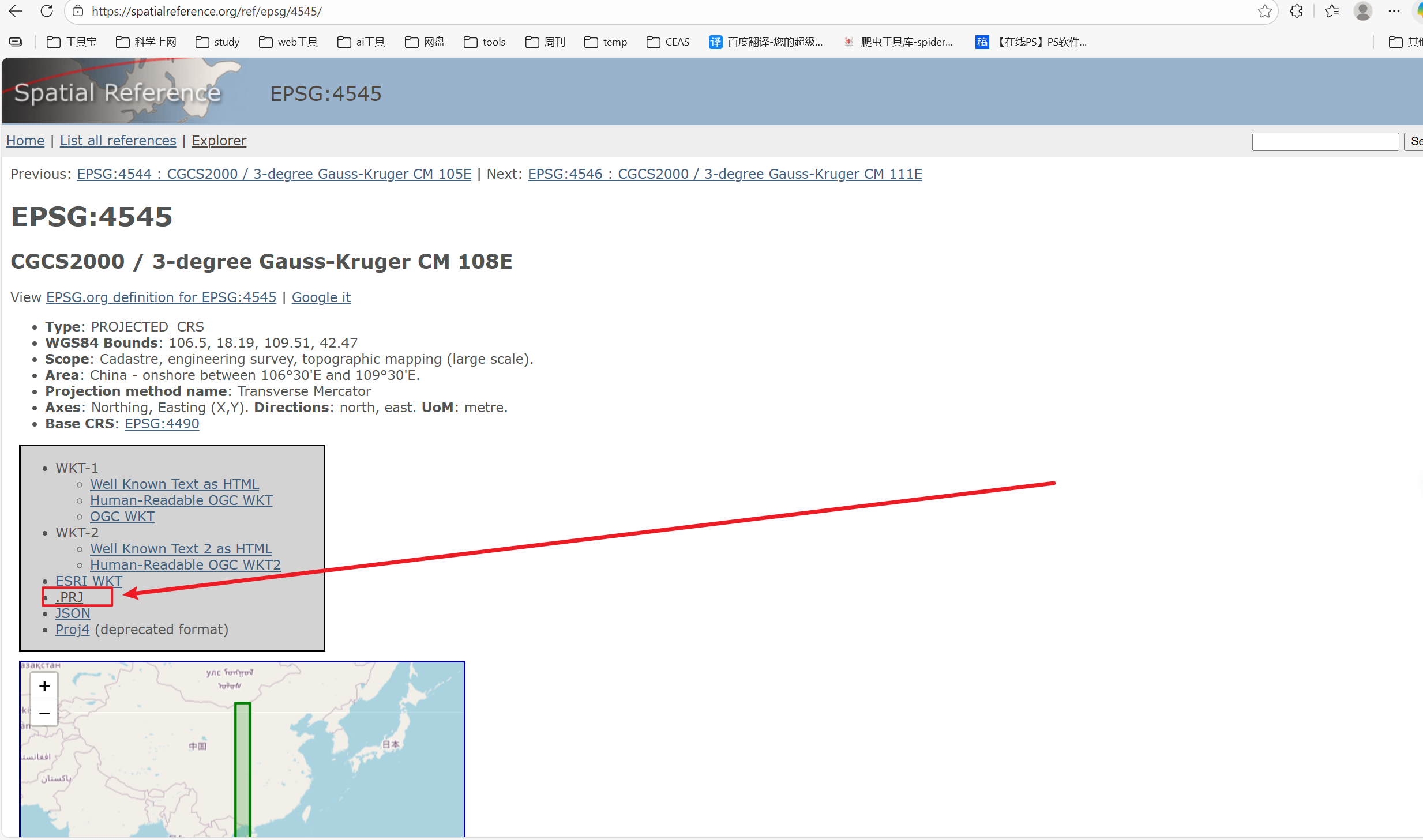This screenshot has height=840, width=1423.
Task: Click the browser back arrow
Action: pyautogui.click(x=16, y=11)
